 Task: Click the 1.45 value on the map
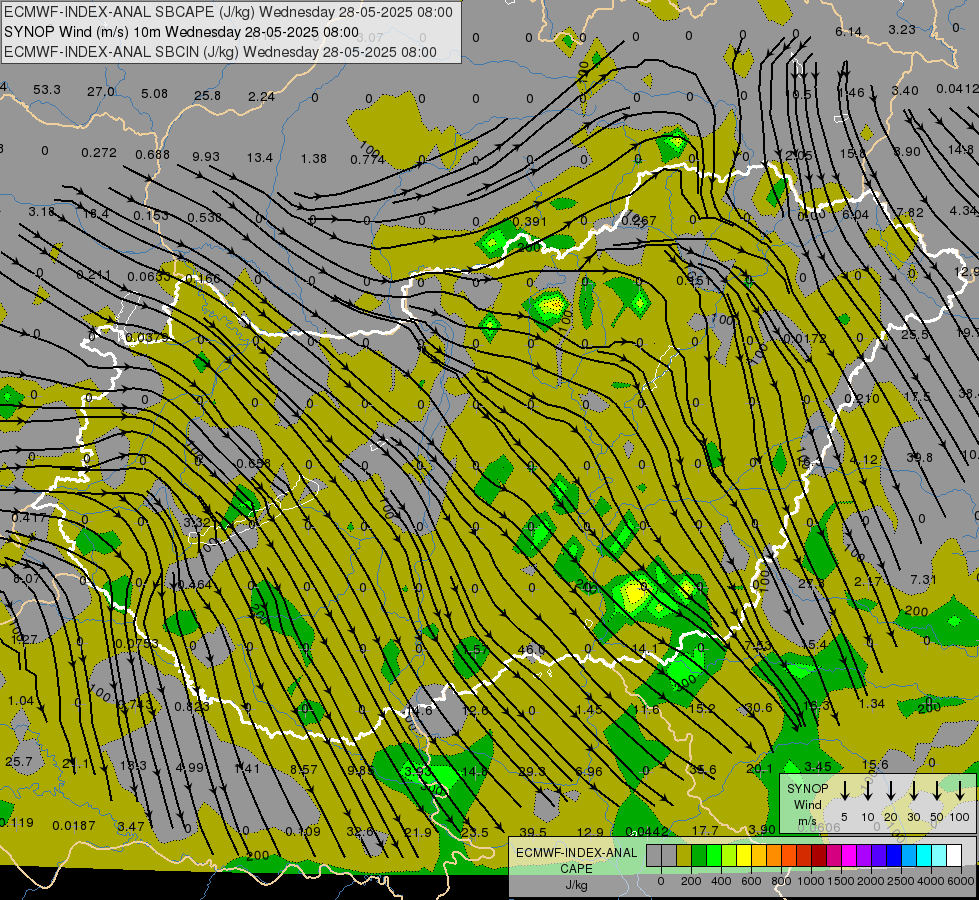point(589,710)
